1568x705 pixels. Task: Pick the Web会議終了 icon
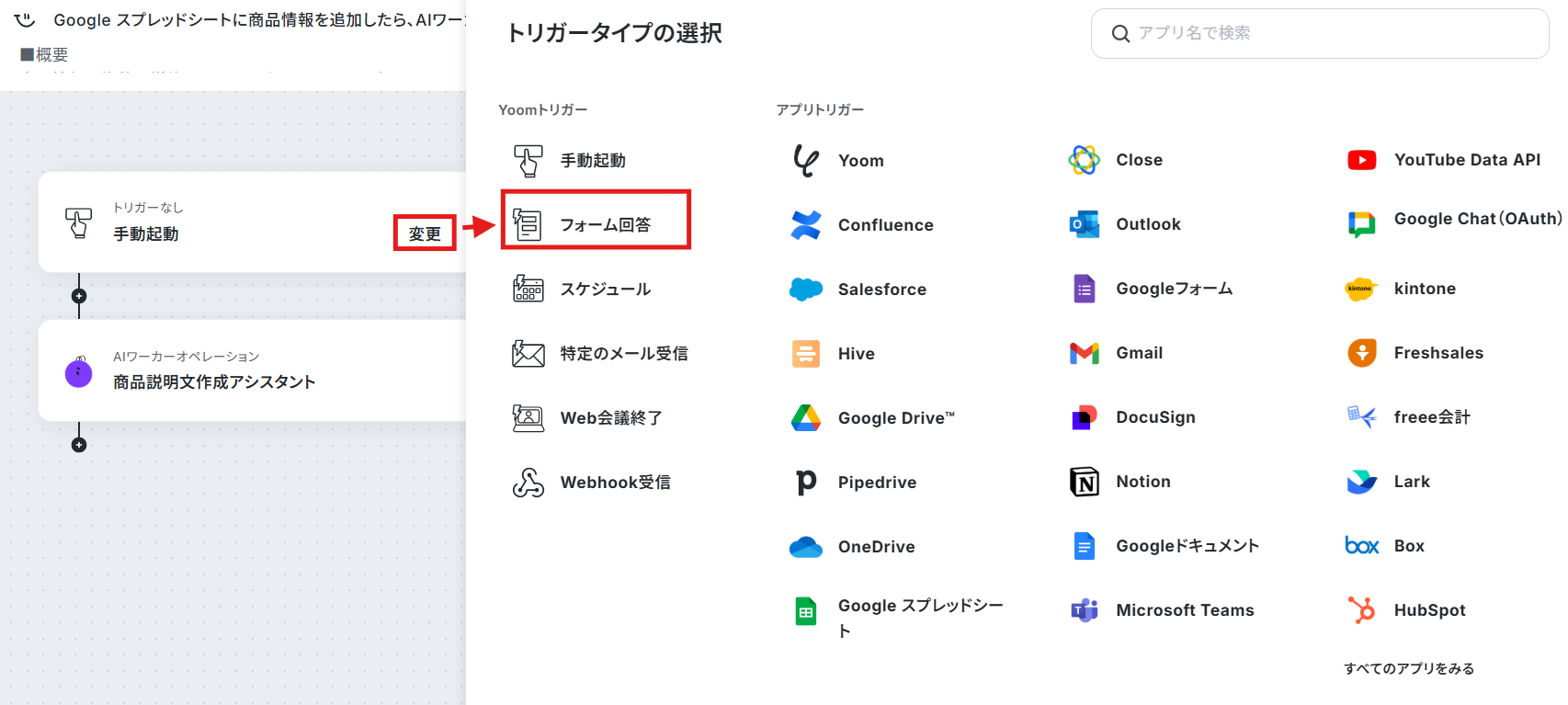pos(528,418)
